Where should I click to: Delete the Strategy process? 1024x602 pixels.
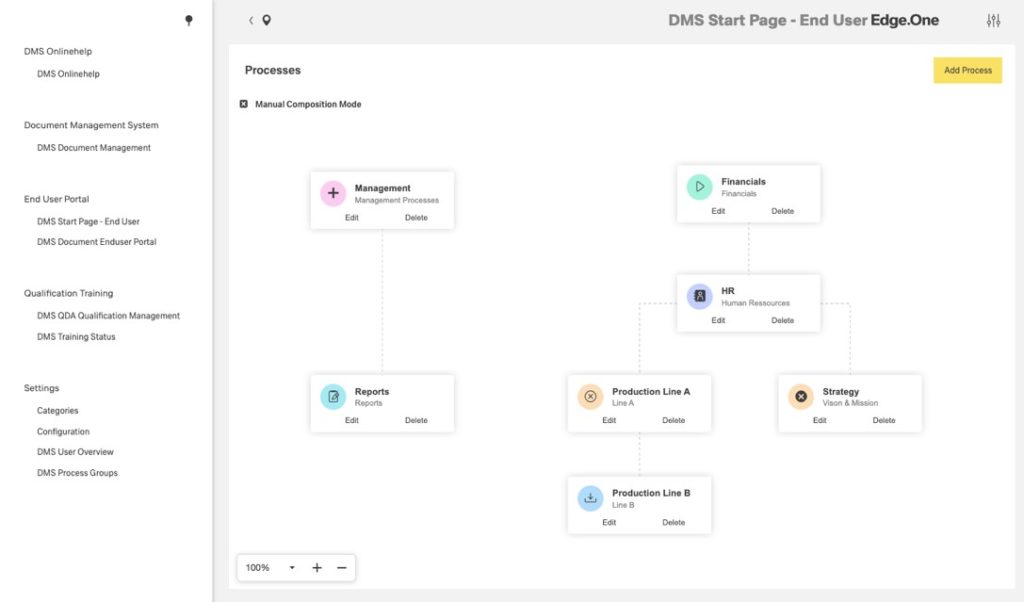[885, 420]
